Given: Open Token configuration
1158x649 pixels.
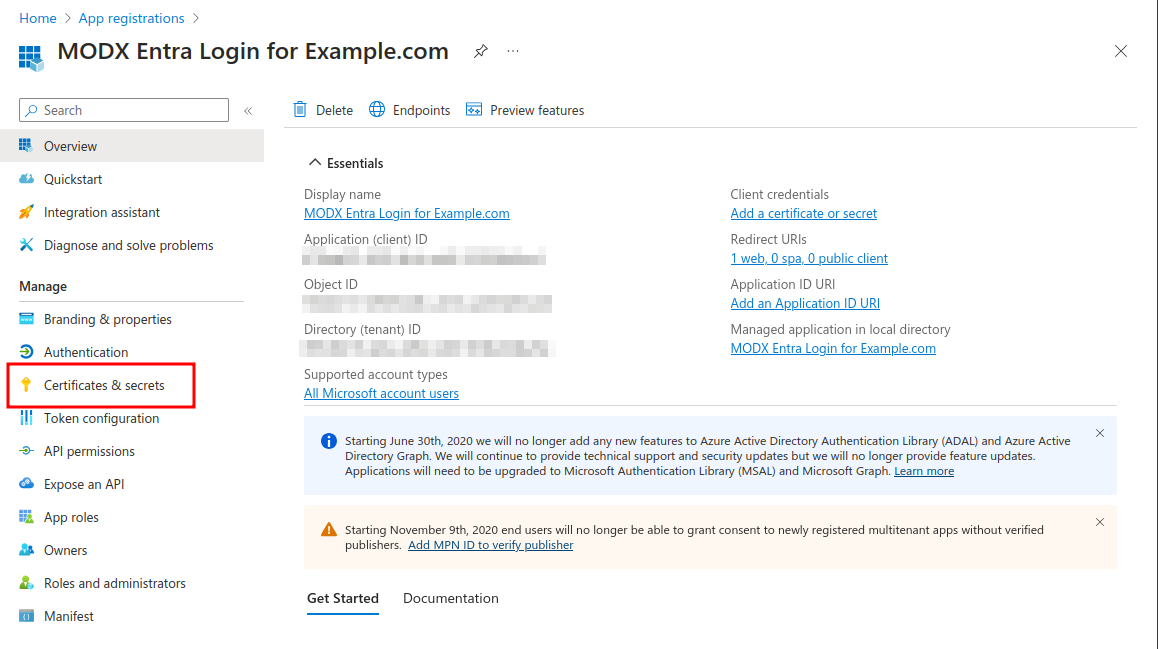Looking at the screenshot, I should [101, 419].
